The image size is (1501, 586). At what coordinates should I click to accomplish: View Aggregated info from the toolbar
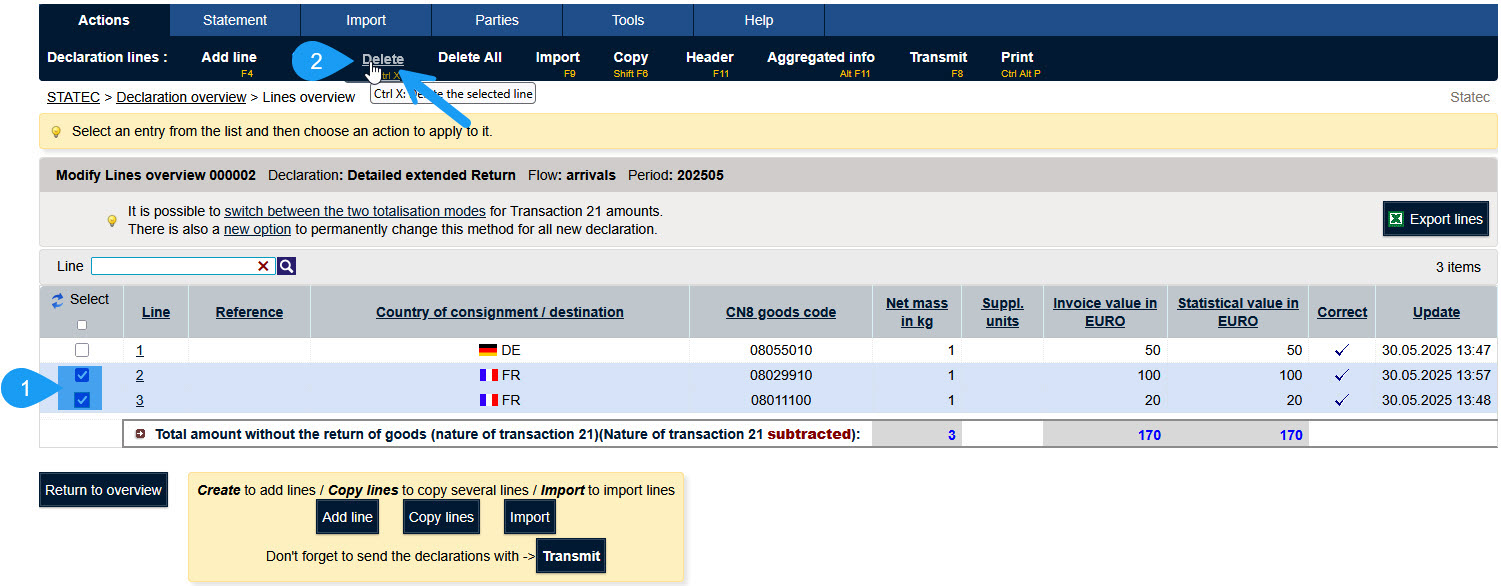pyautogui.click(x=820, y=57)
